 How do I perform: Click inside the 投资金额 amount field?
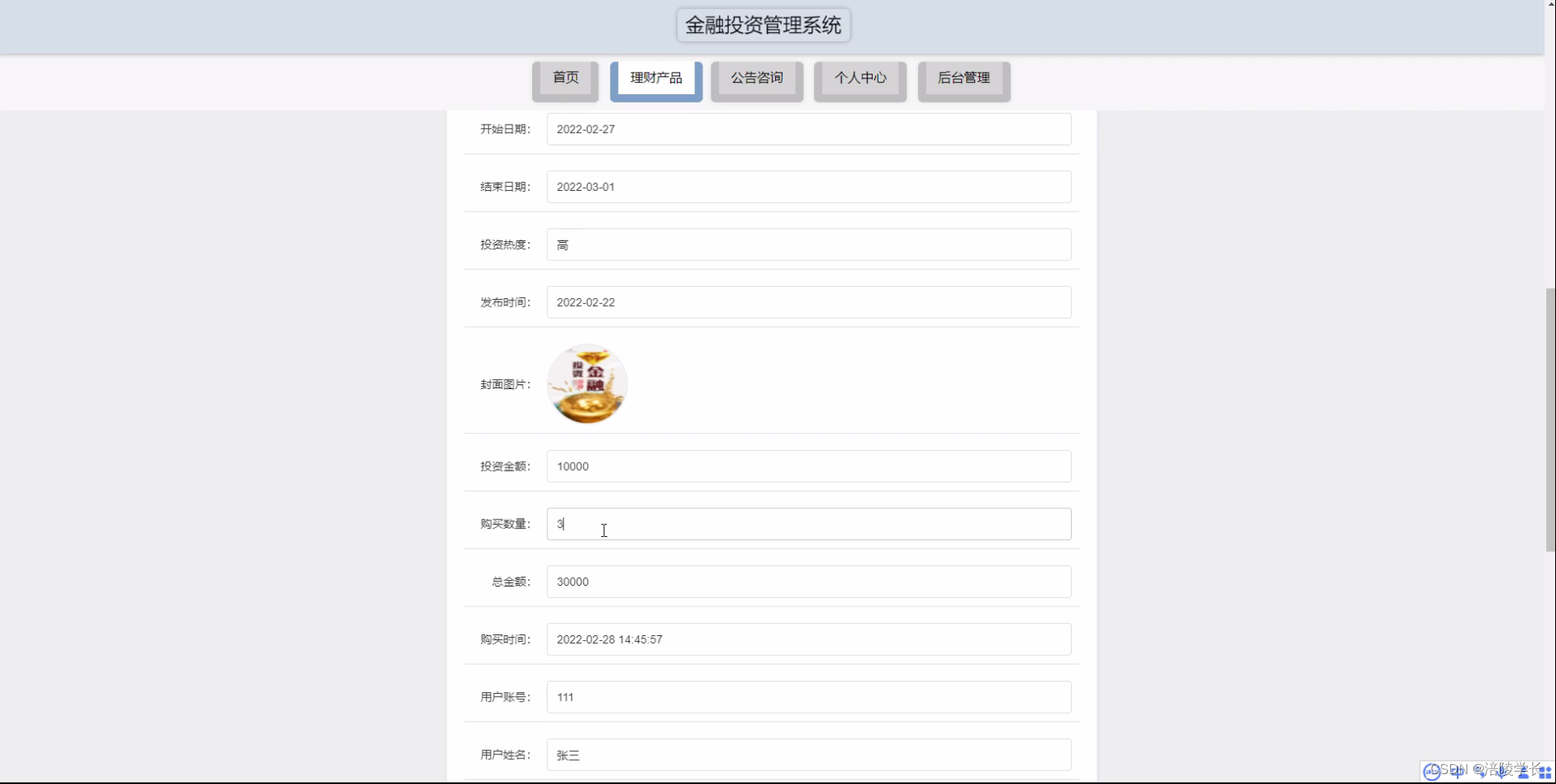tap(808, 466)
